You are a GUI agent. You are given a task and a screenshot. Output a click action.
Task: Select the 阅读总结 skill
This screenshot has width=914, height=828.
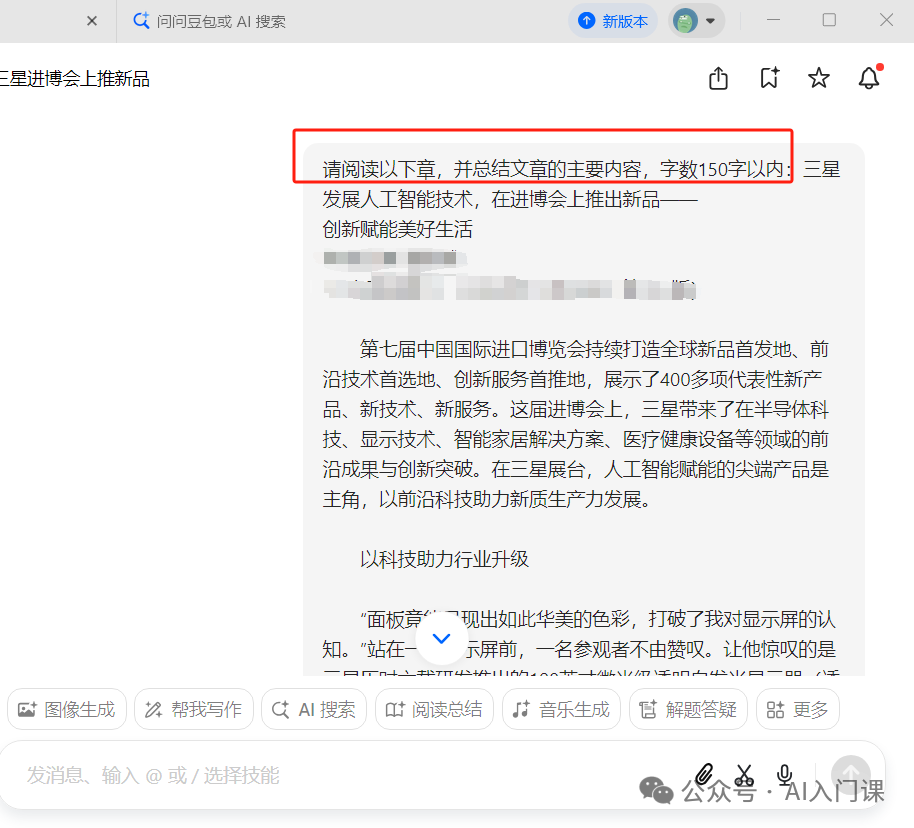434,710
